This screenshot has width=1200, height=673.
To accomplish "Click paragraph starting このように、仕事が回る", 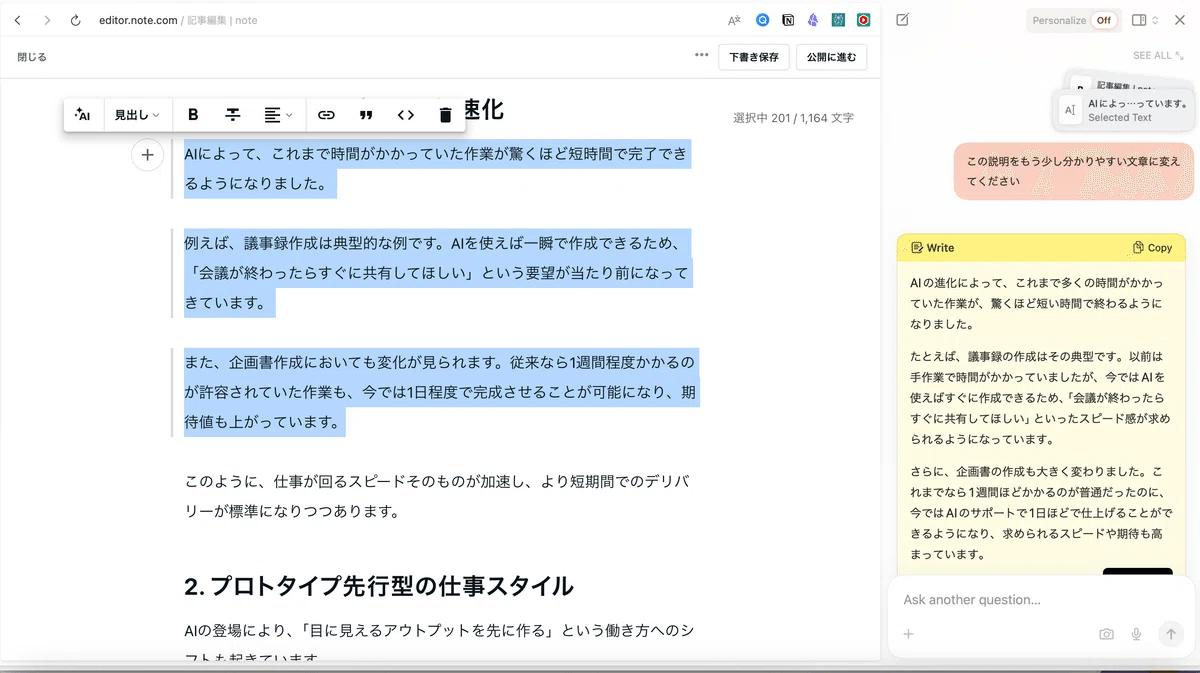I will pos(437,497).
